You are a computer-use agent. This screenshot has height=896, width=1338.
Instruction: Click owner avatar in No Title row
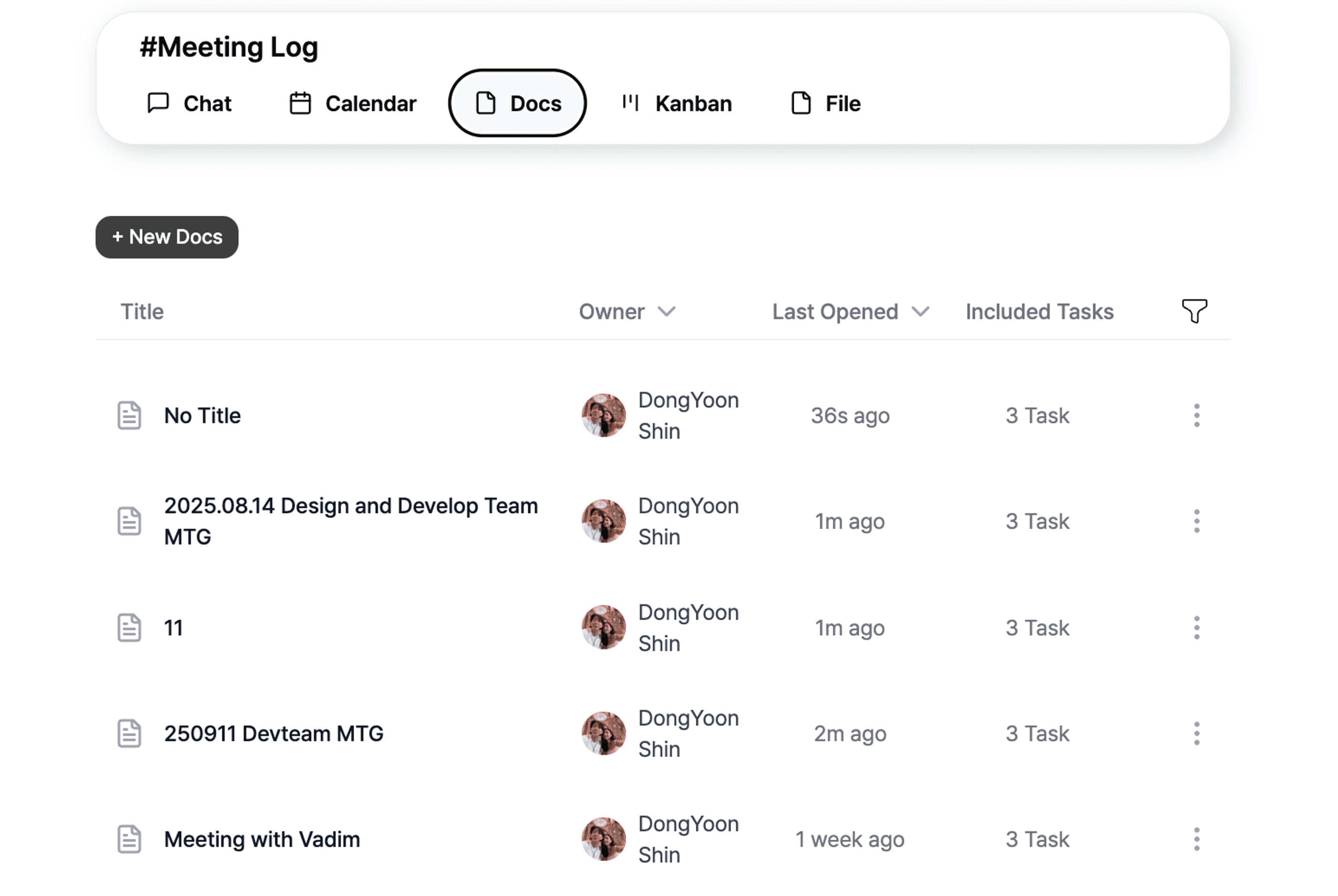tap(604, 415)
